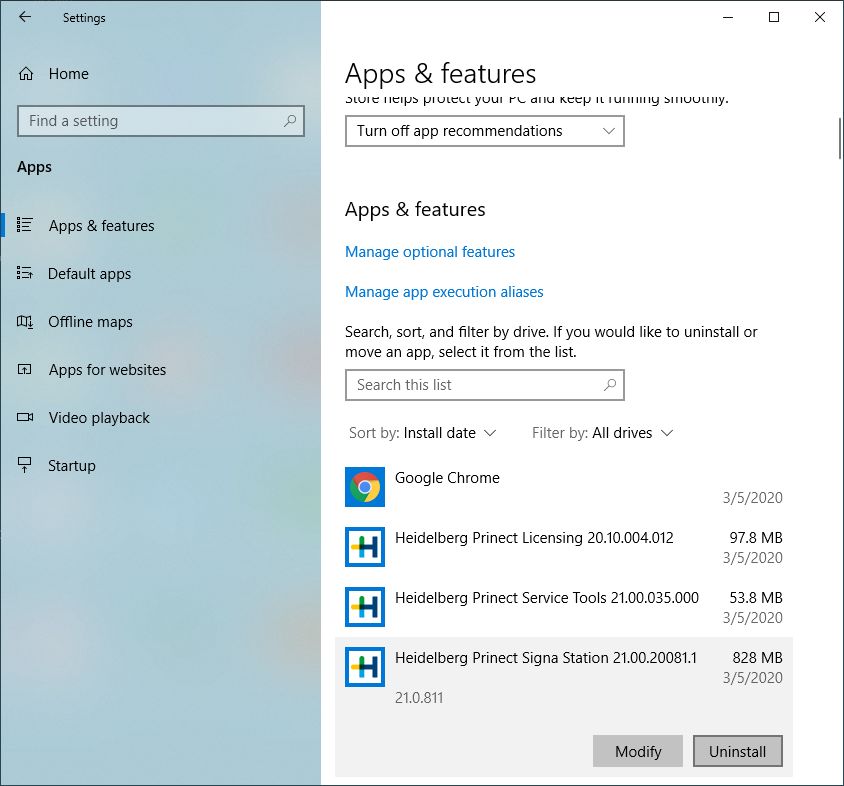Click the 53.8 MB size value
This screenshot has height=786, width=844.
756,598
